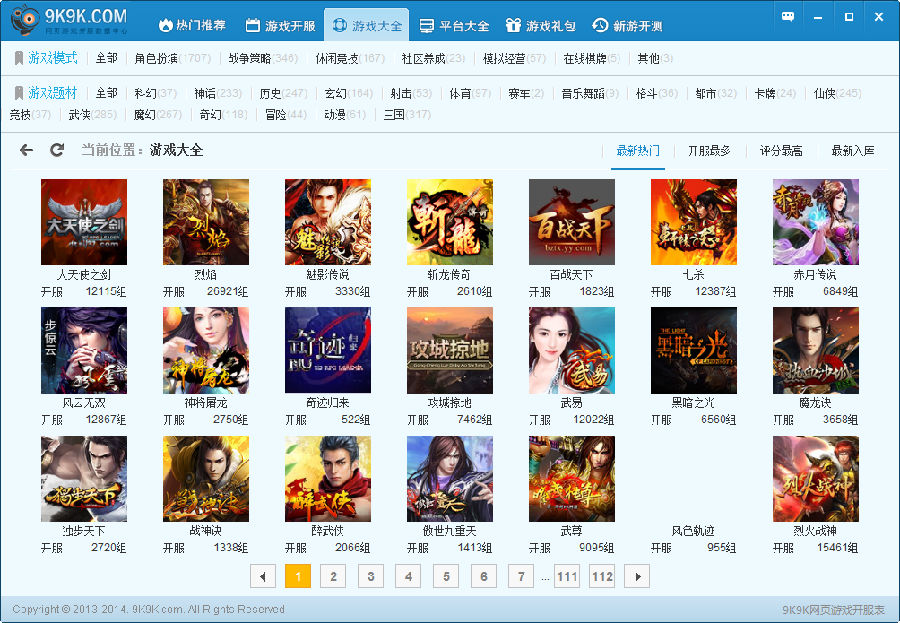Open the 风云无双 game icon
The height and width of the screenshot is (623, 900).
[84, 350]
